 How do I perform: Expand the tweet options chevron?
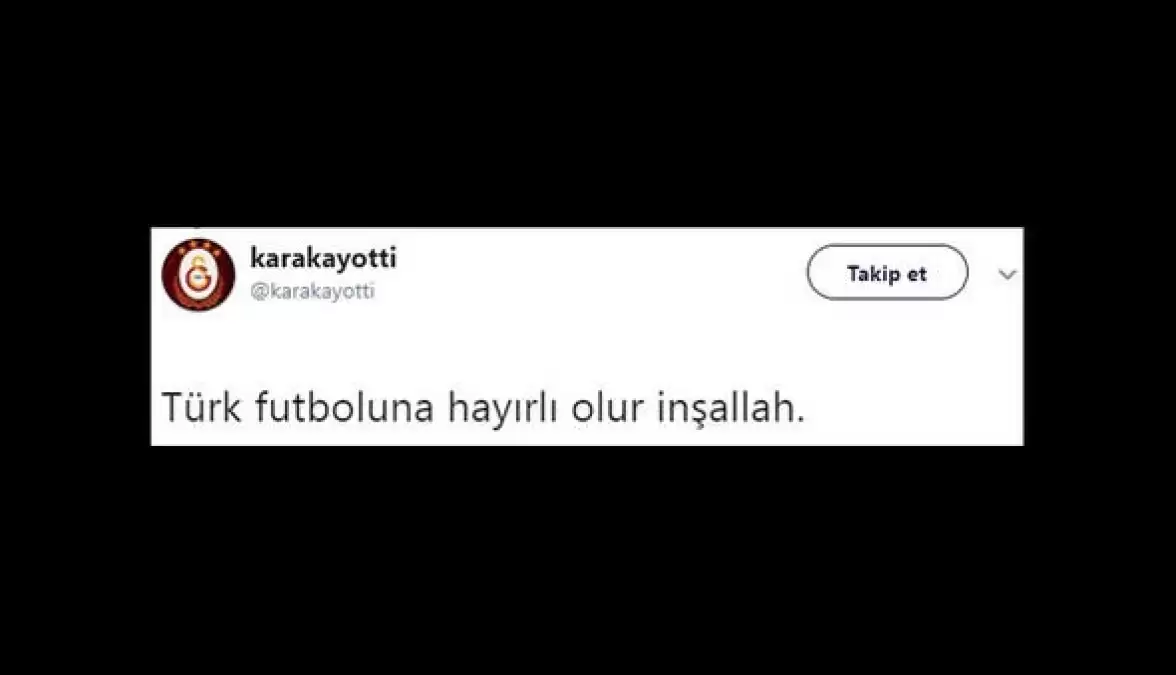coord(1007,274)
